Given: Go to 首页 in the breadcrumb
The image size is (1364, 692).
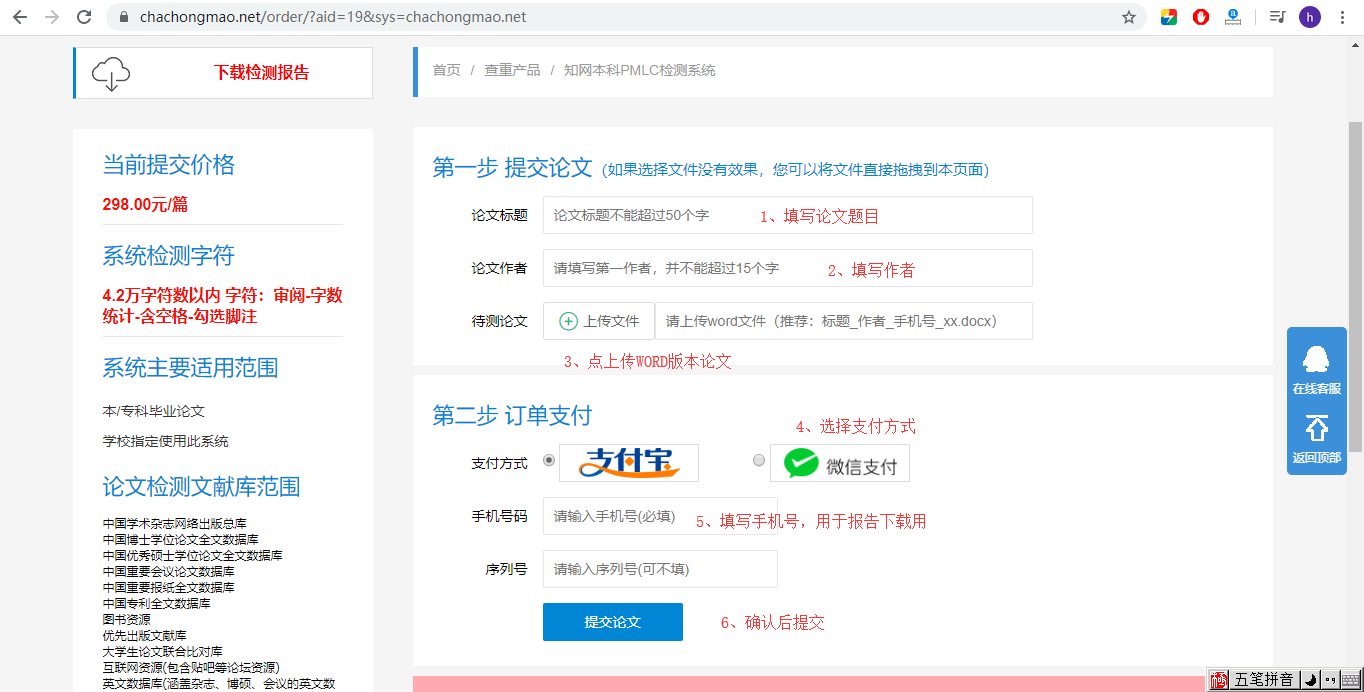Looking at the screenshot, I should coord(446,70).
